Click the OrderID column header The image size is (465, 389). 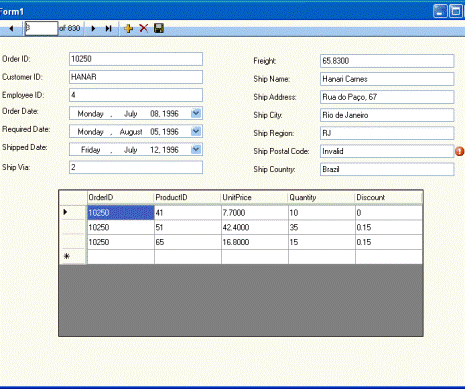coord(121,197)
